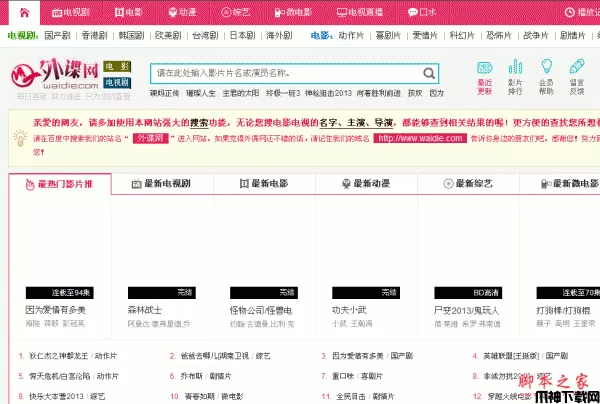This screenshot has height=404, width=600.
Task: Open ranked item 狄仁杰之神都龙王
Action: (x=59, y=356)
